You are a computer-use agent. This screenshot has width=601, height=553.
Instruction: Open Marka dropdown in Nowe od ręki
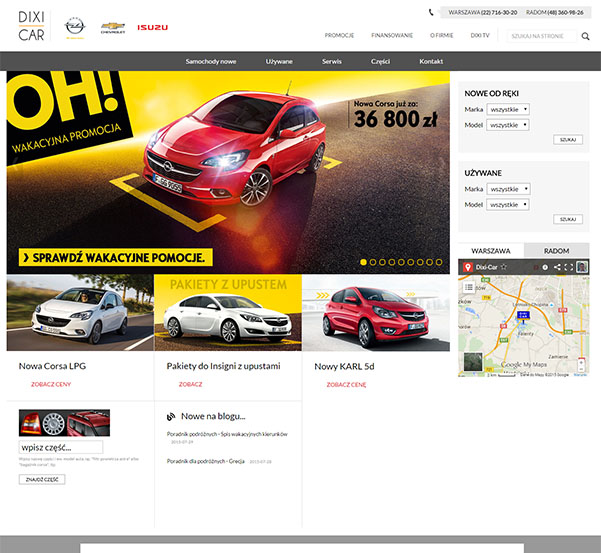coord(508,109)
